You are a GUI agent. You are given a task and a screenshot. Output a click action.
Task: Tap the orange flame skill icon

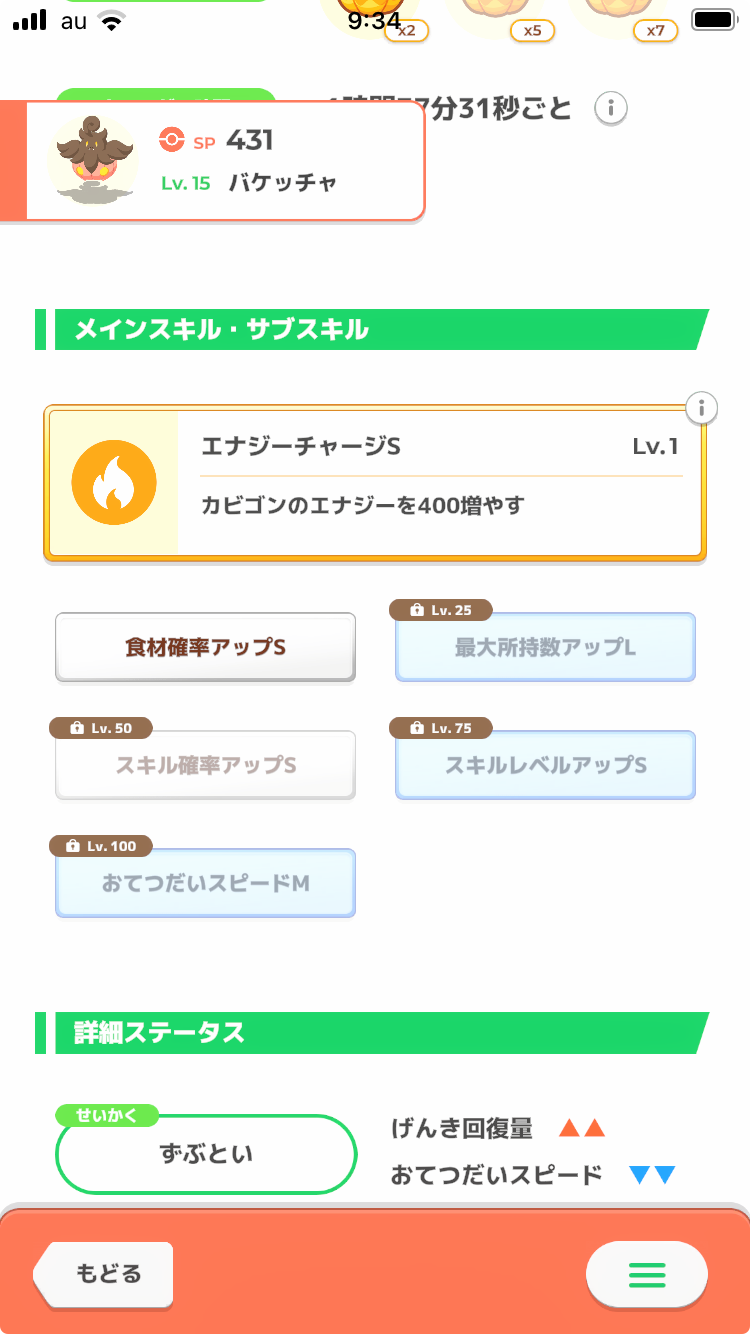114,484
